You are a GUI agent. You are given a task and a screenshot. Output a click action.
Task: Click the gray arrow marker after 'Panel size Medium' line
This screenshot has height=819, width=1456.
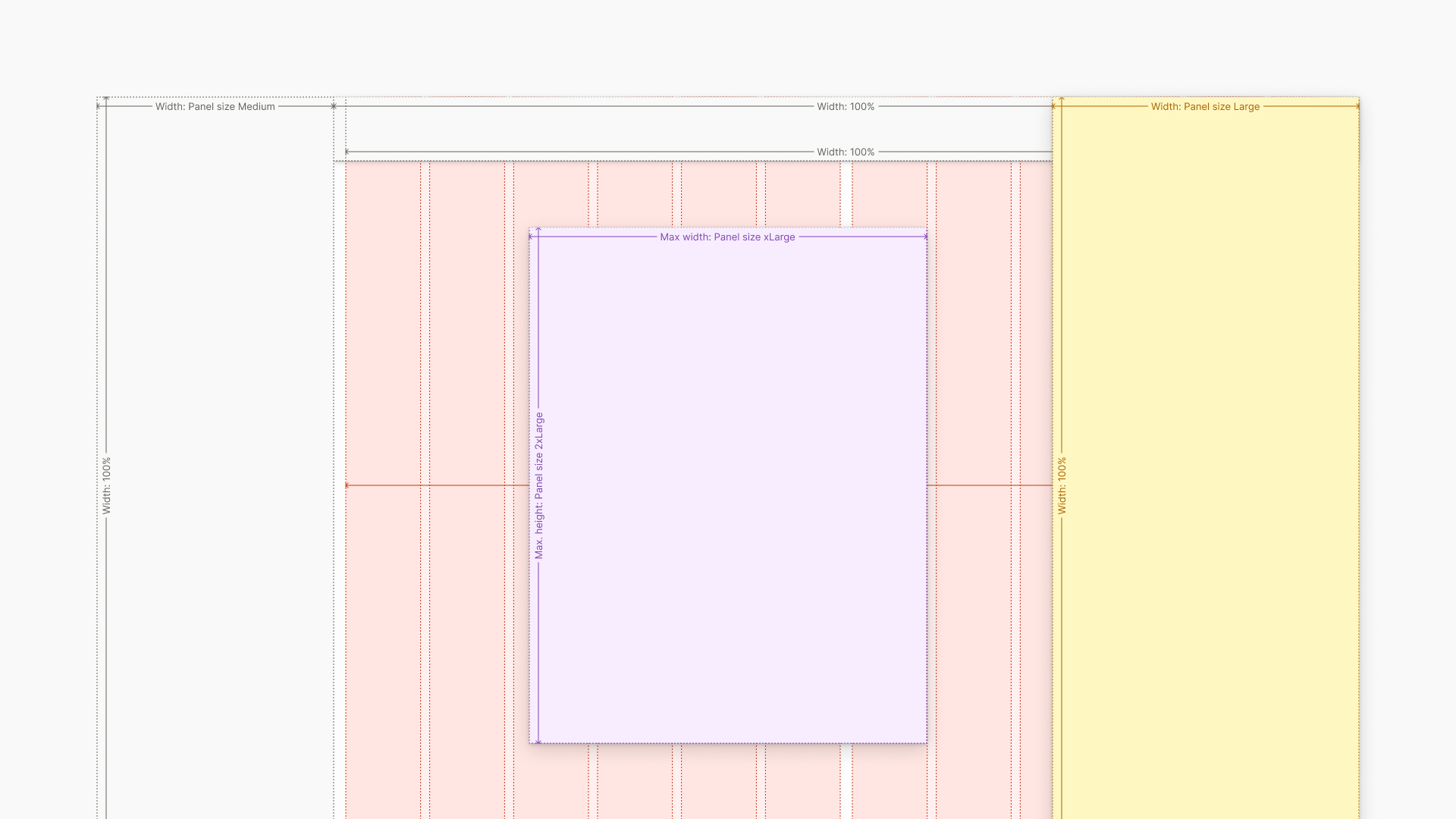[x=334, y=106]
